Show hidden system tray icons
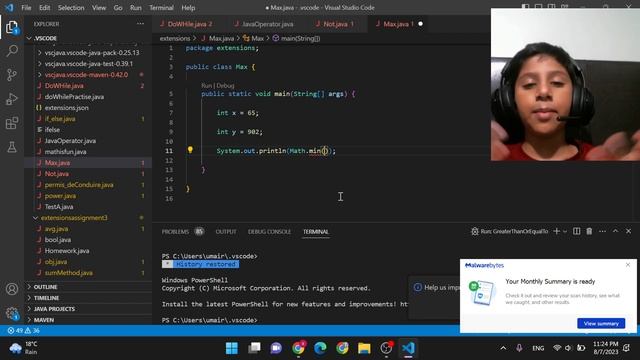Screen dimensions: 640x360 coord(503,348)
